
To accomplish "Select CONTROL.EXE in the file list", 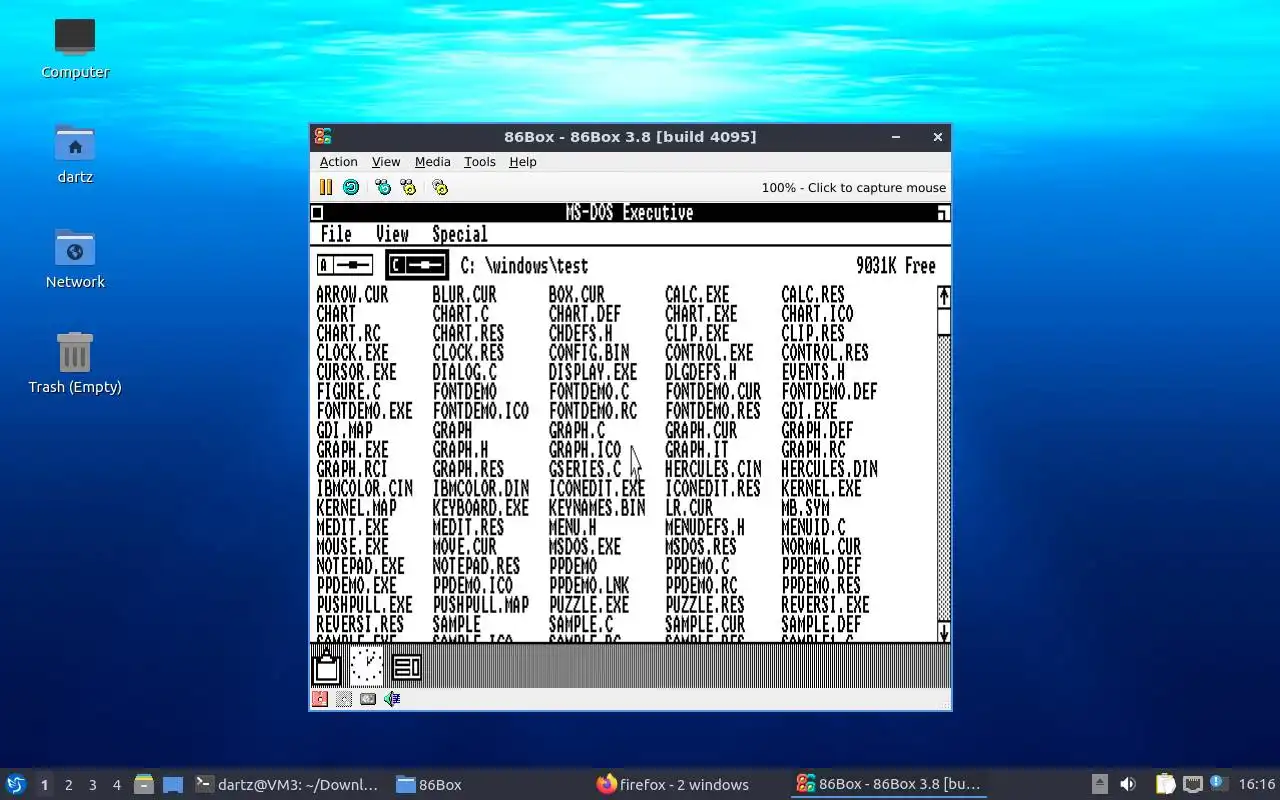I will tap(709, 353).
